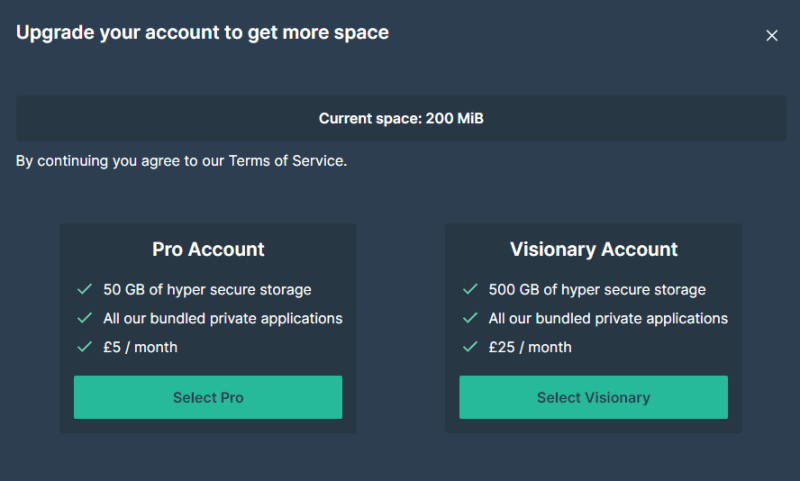Click the £25 / month price text

pos(530,347)
